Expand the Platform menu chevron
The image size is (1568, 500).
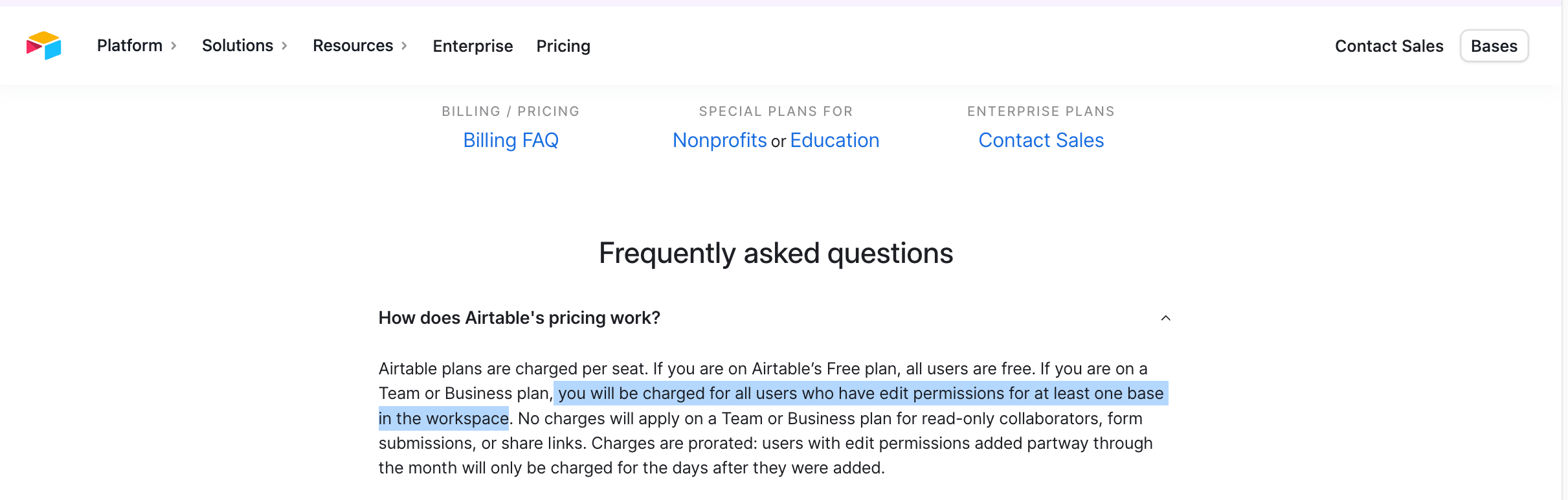pyautogui.click(x=174, y=46)
